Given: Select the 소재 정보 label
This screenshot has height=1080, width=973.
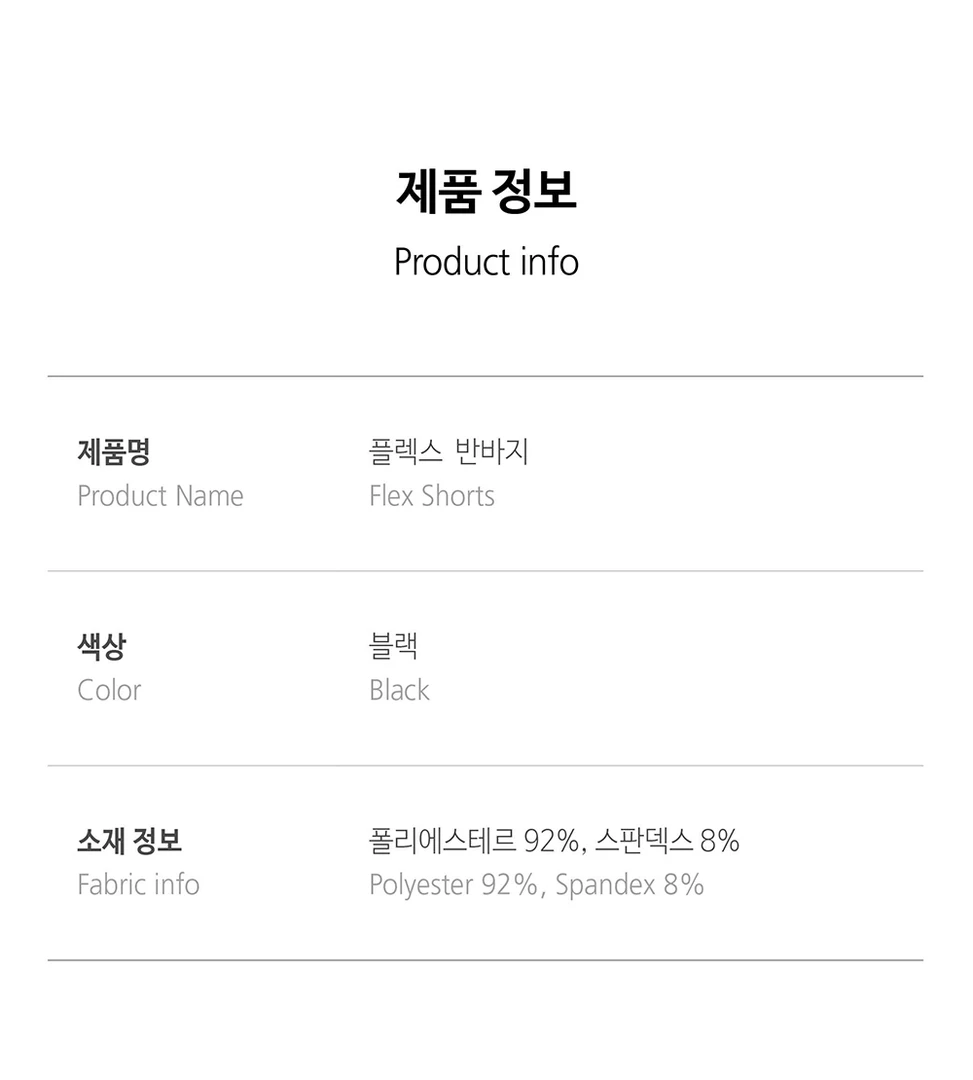Looking at the screenshot, I should coord(129,841).
